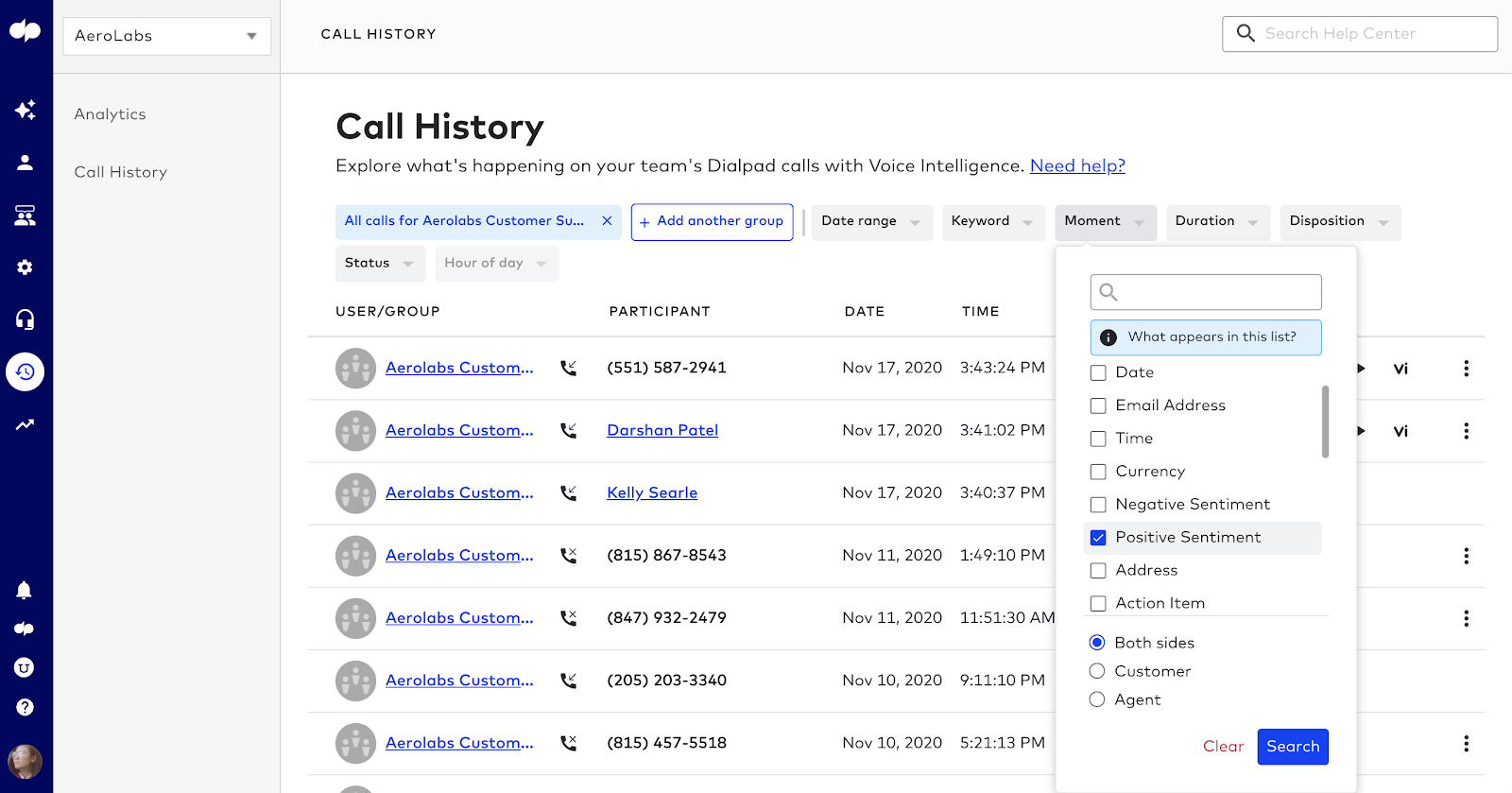This screenshot has width=1512, height=793.
Task: Click the missed call icon next to (815) 867-8543
Action: pyautogui.click(x=568, y=556)
